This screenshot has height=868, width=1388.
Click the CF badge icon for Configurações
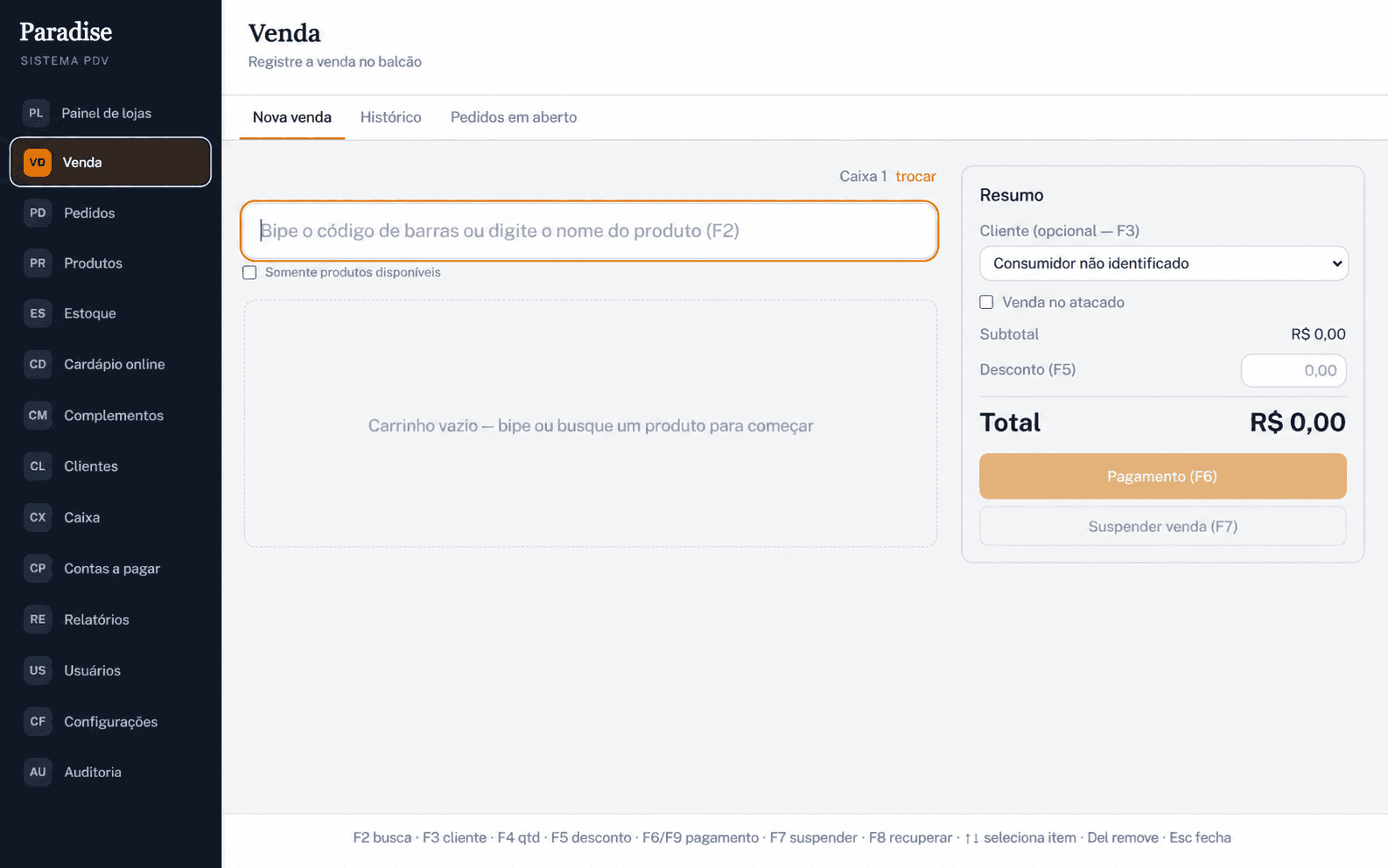[x=38, y=721]
